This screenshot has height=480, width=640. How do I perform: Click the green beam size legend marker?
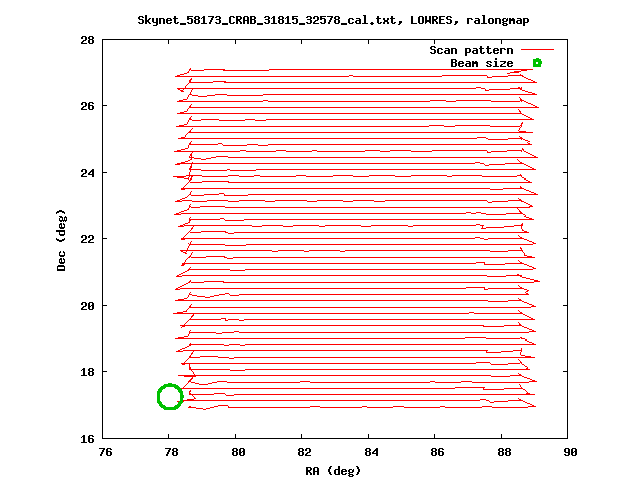point(537,63)
